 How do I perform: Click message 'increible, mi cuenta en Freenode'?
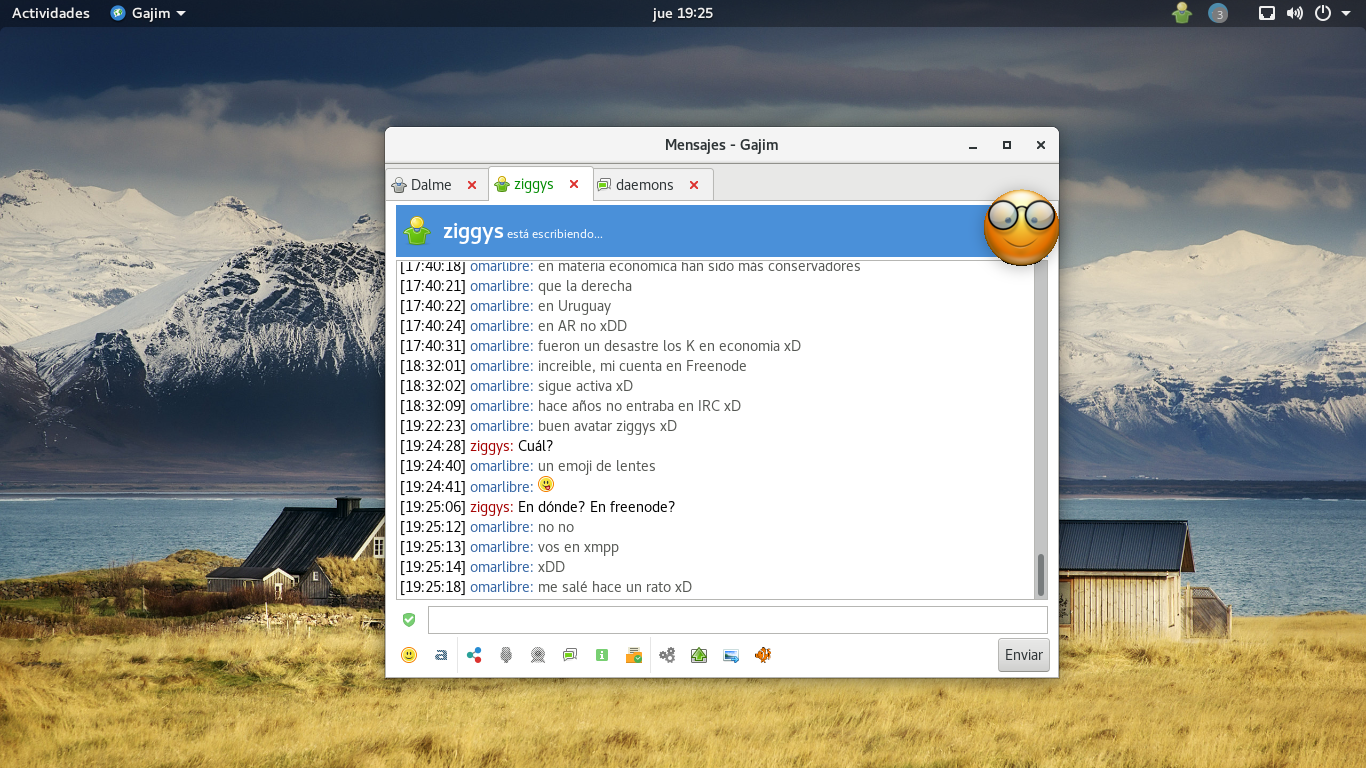click(x=642, y=366)
